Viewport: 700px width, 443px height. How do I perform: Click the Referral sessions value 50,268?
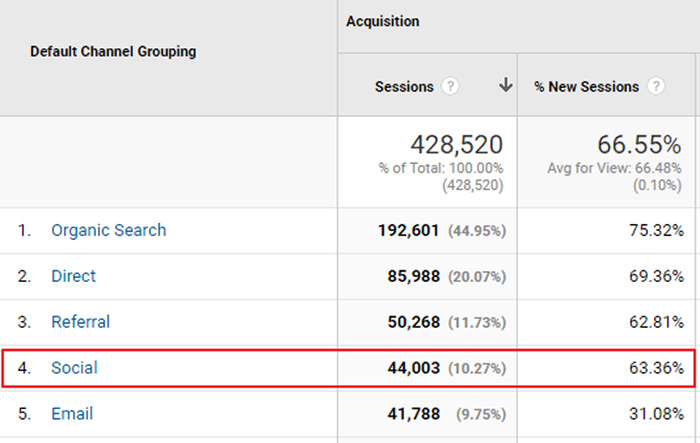coord(413,322)
